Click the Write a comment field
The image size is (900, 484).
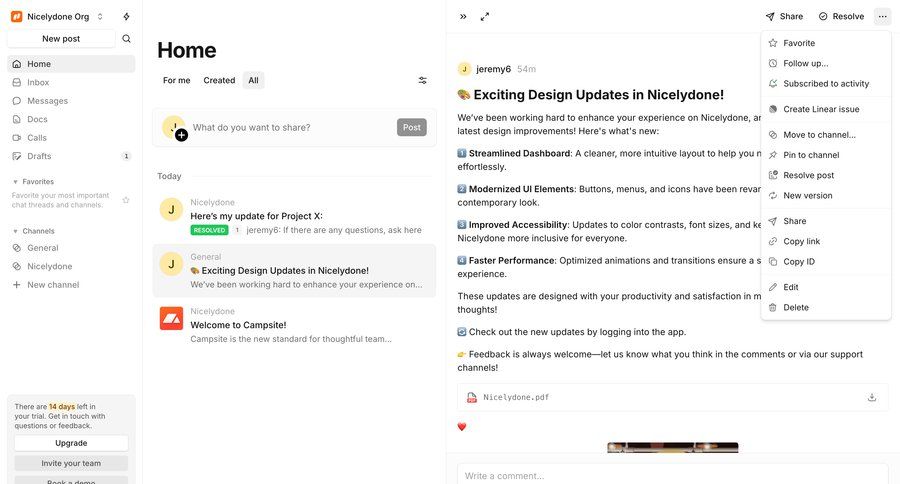pos(673,475)
